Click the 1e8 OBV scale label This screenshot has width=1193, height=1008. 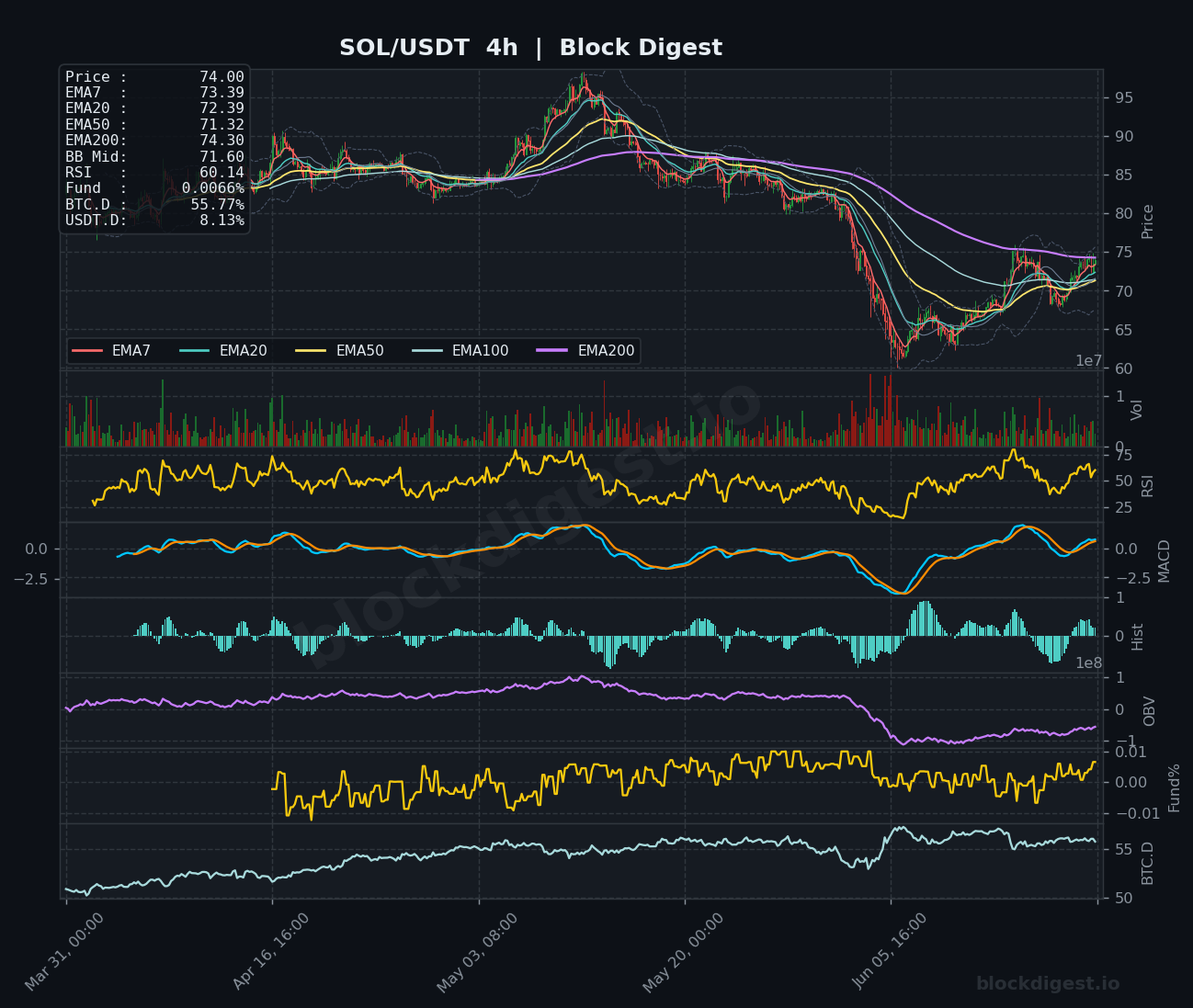point(1089,663)
